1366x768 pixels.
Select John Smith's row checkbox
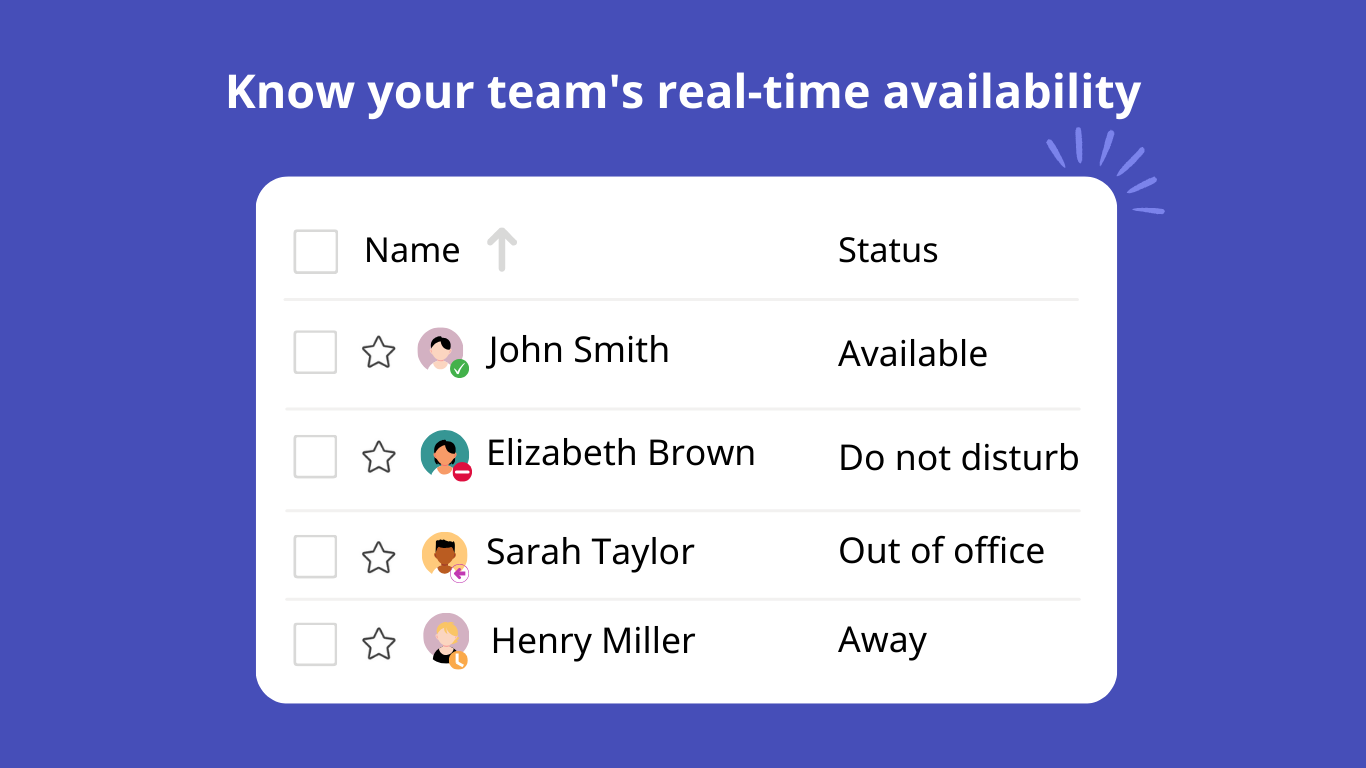(x=315, y=352)
